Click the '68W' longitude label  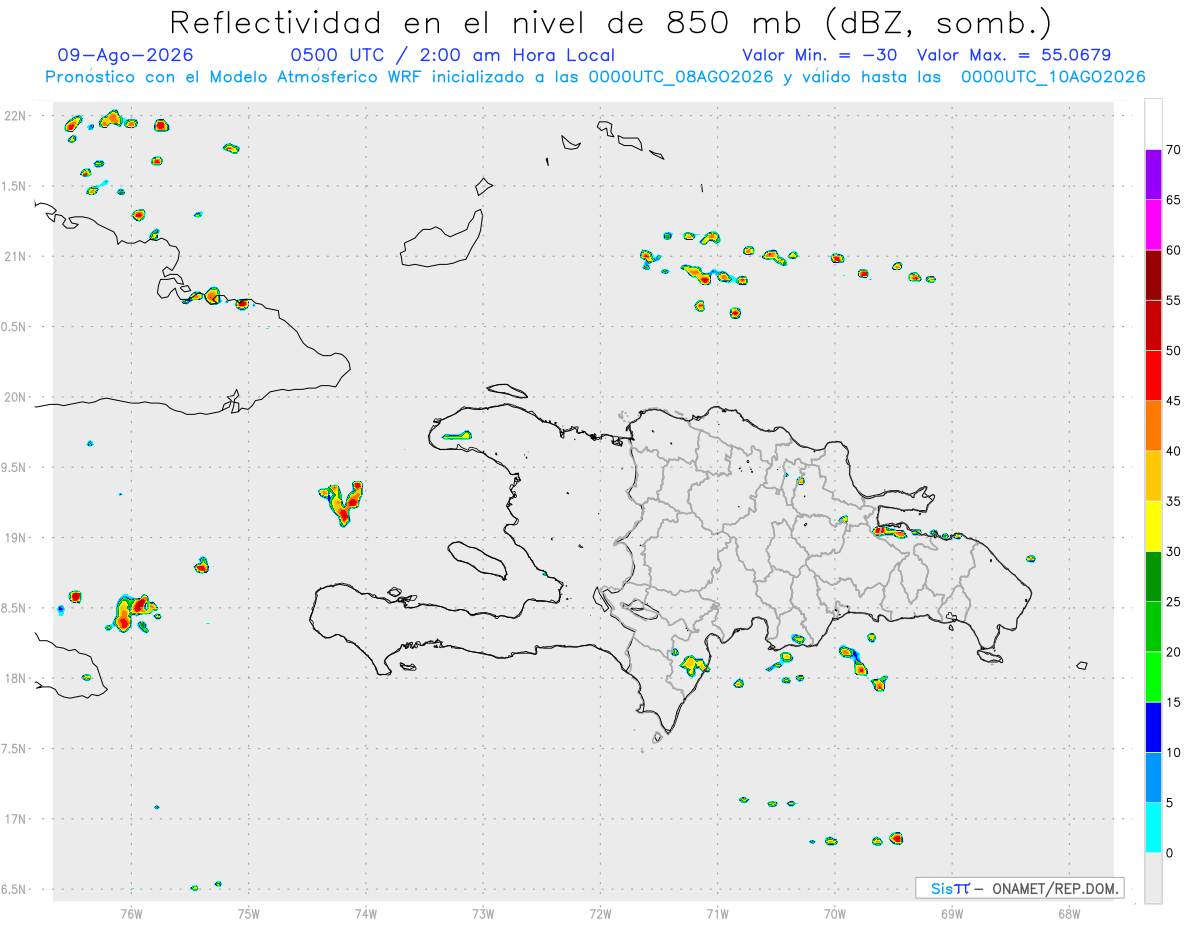click(1069, 912)
